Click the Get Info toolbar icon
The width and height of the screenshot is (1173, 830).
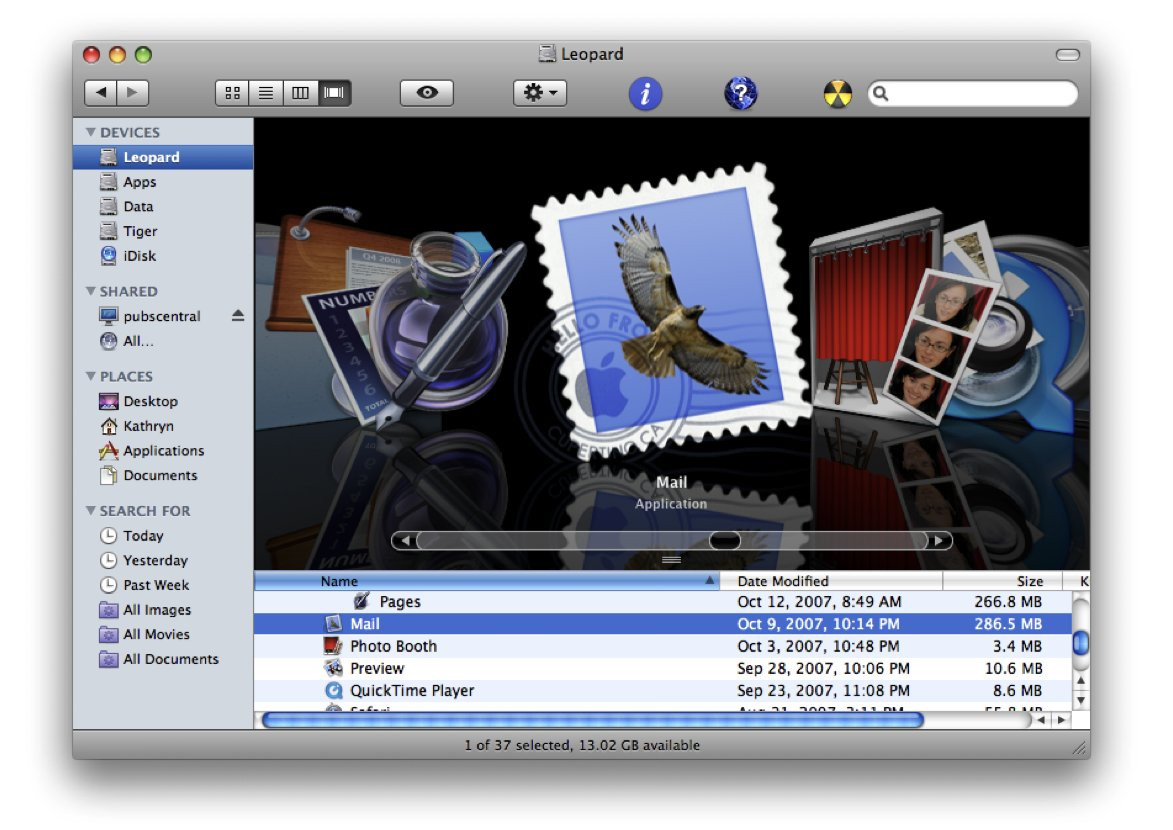coord(645,94)
